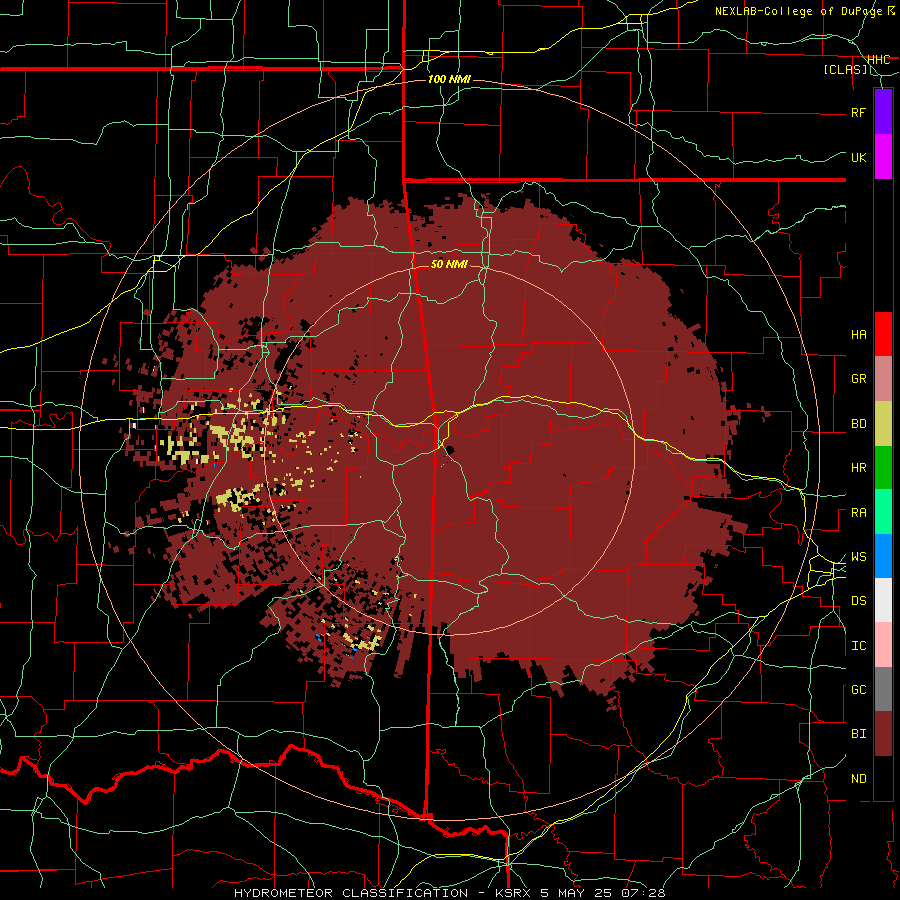Click the IC light-pink legend swatch
This screenshot has width=900, height=900.
[x=883, y=645]
